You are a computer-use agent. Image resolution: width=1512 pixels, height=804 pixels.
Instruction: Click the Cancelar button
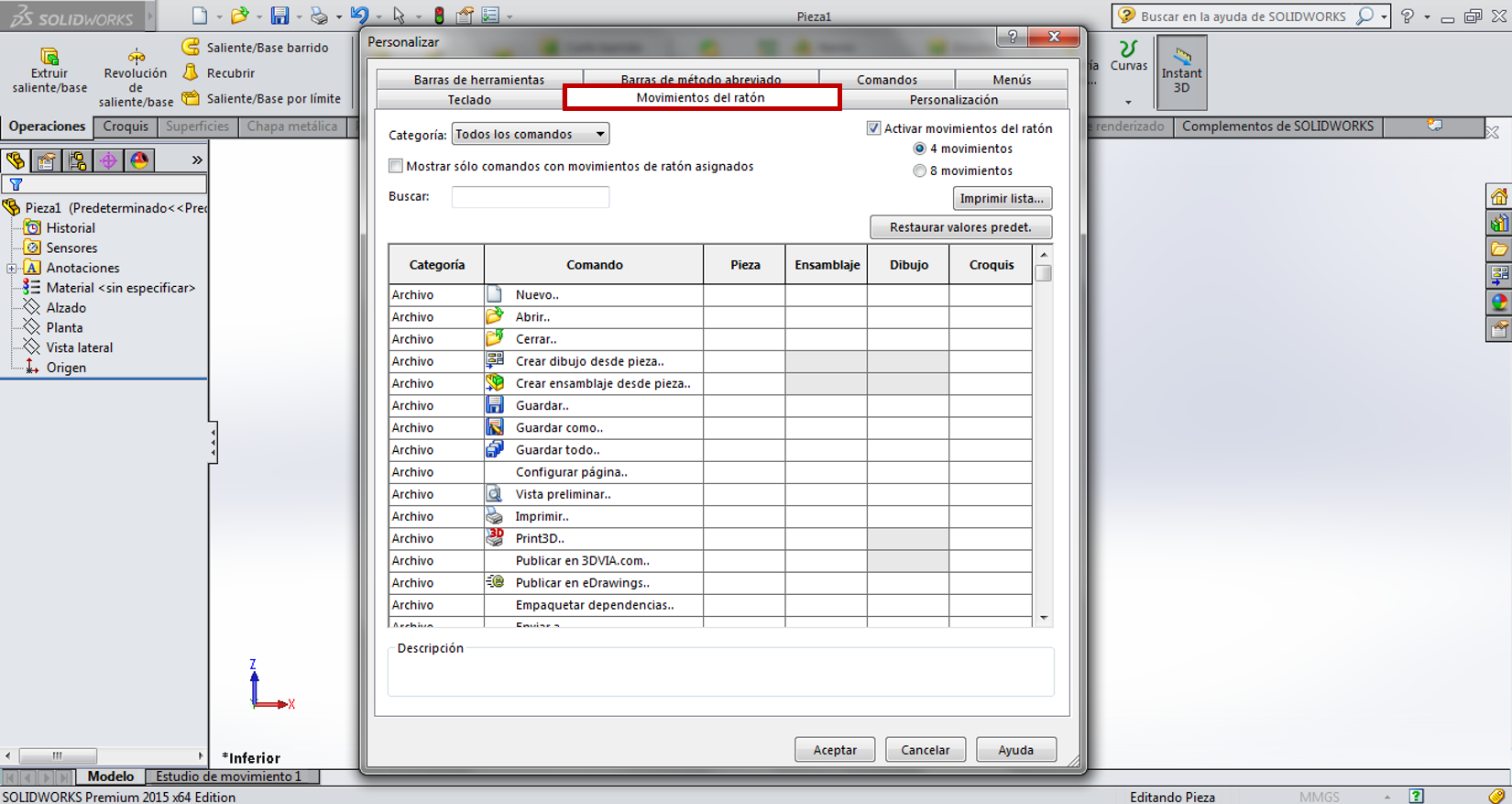click(x=926, y=750)
